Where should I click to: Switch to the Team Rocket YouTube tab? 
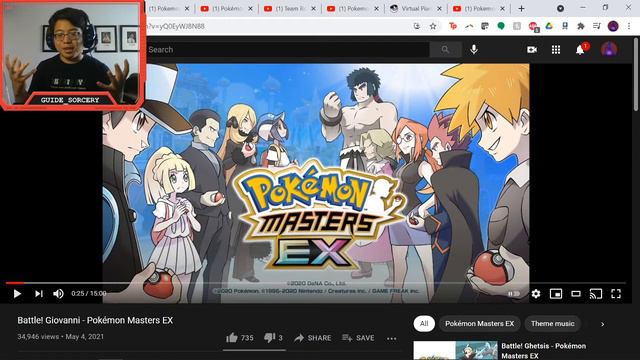tap(290, 9)
